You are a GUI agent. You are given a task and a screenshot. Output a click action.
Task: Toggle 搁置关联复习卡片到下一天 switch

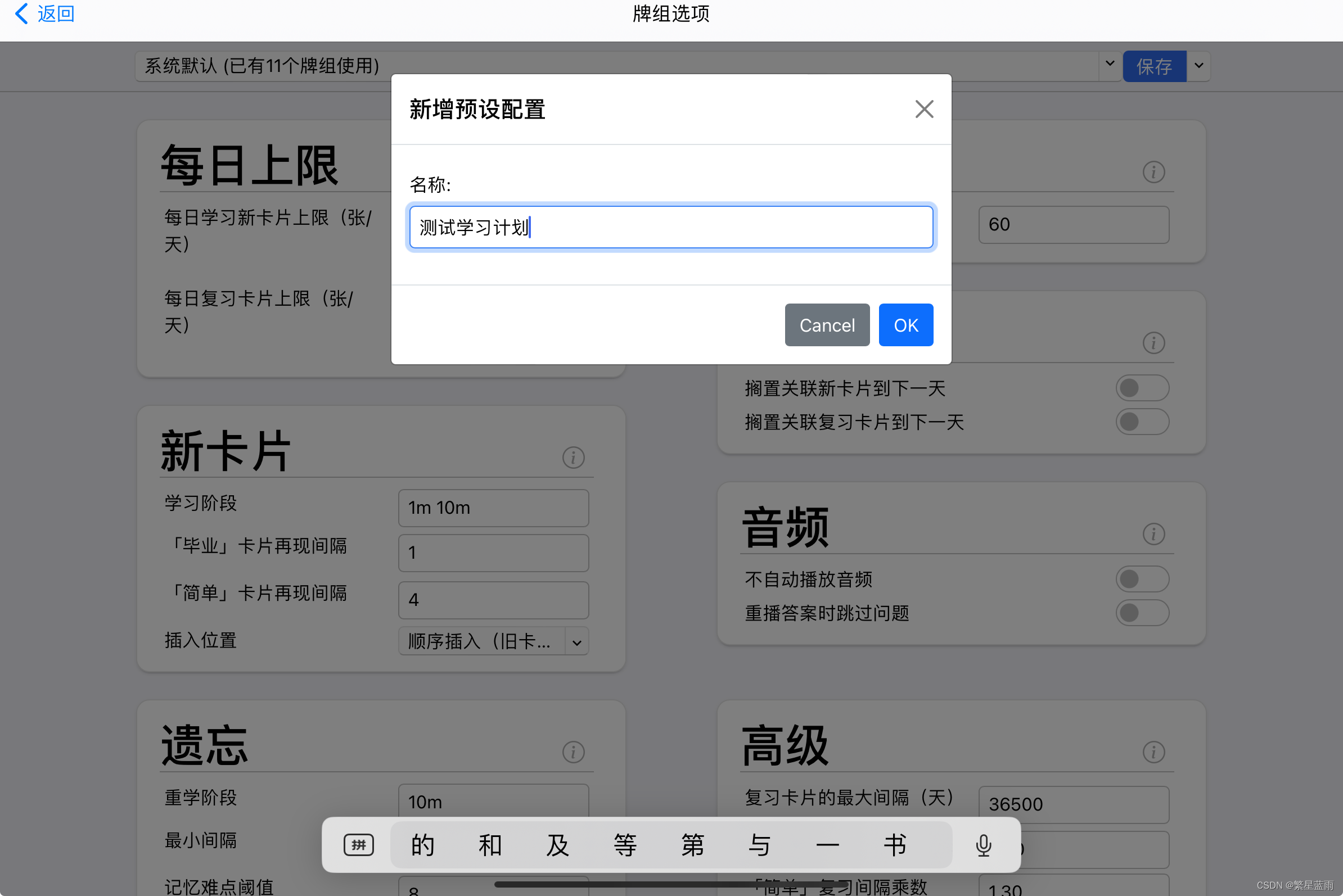(1142, 422)
